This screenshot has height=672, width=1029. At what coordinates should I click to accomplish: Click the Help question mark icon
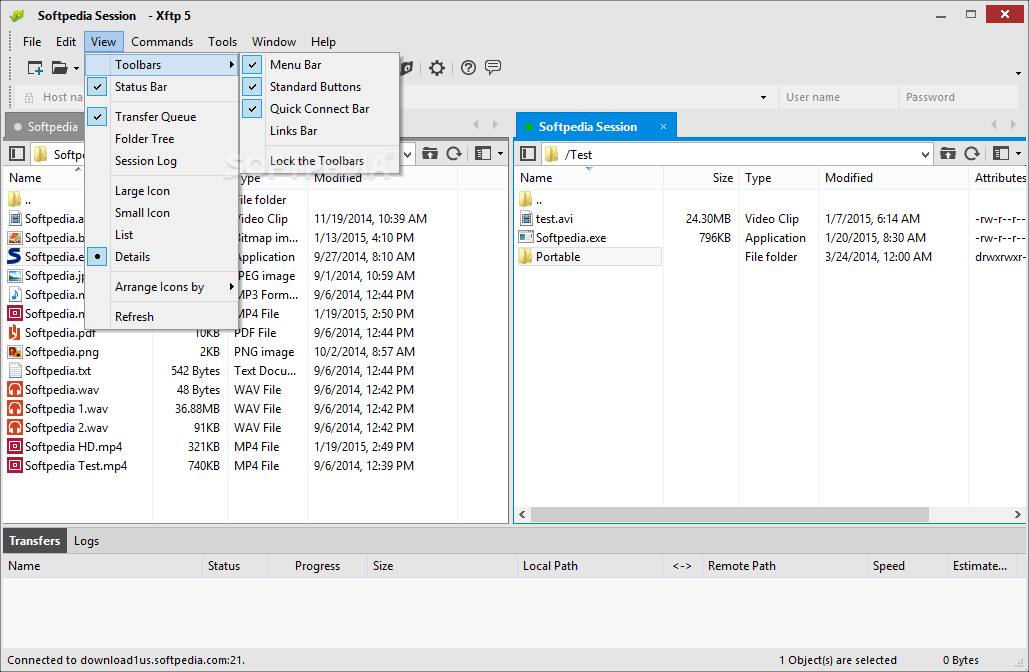coord(468,68)
